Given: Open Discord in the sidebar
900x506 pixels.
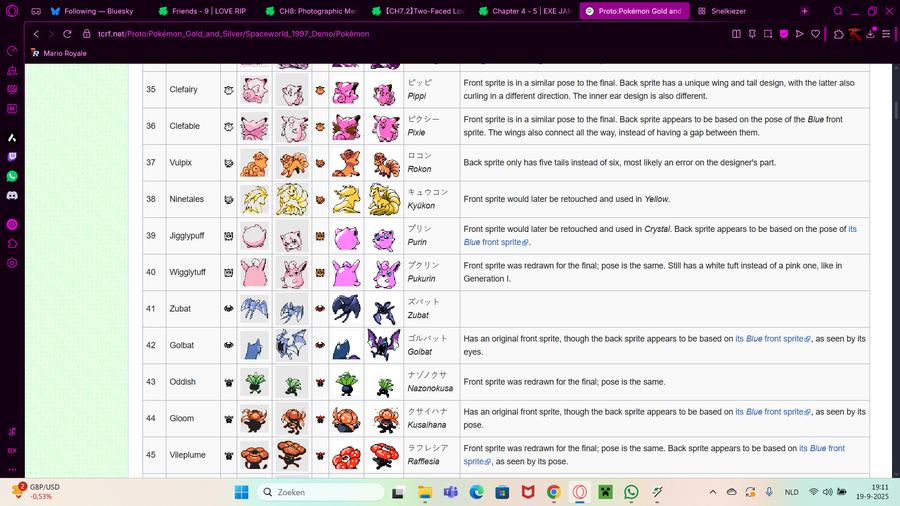Looking at the screenshot, I should click(x=12, y=196).
